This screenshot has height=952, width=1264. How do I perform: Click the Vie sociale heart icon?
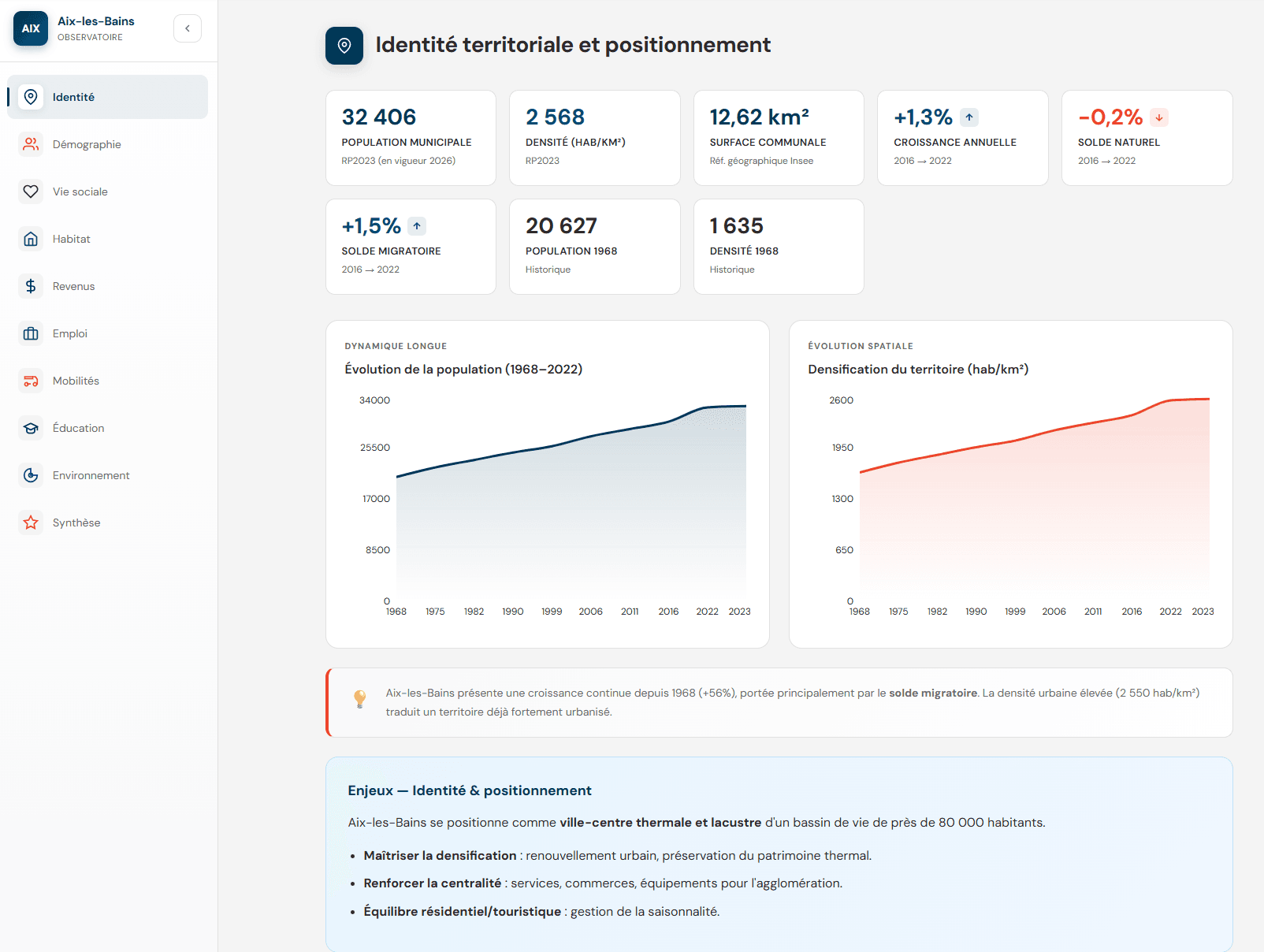(31, 192)
